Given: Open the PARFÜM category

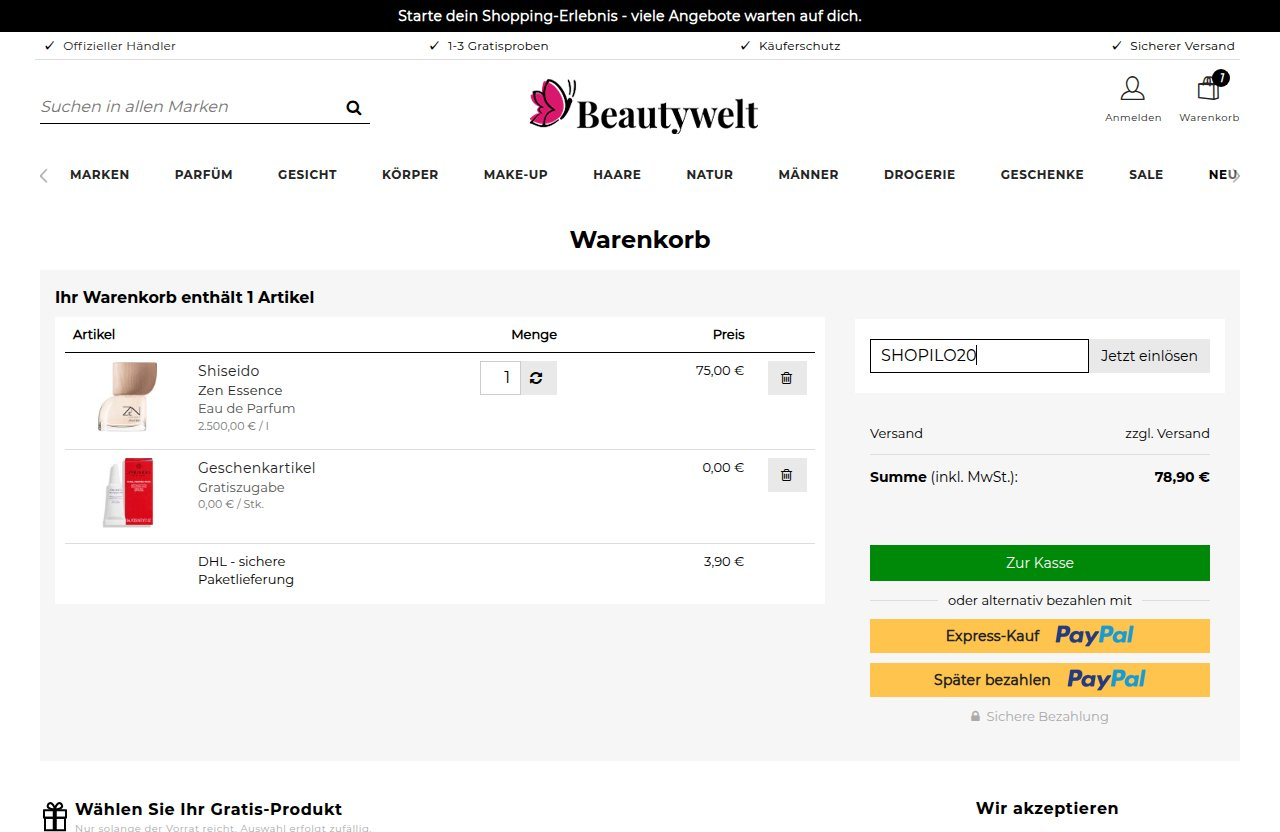Looking at the screenshot, I should tap(204, 175).
